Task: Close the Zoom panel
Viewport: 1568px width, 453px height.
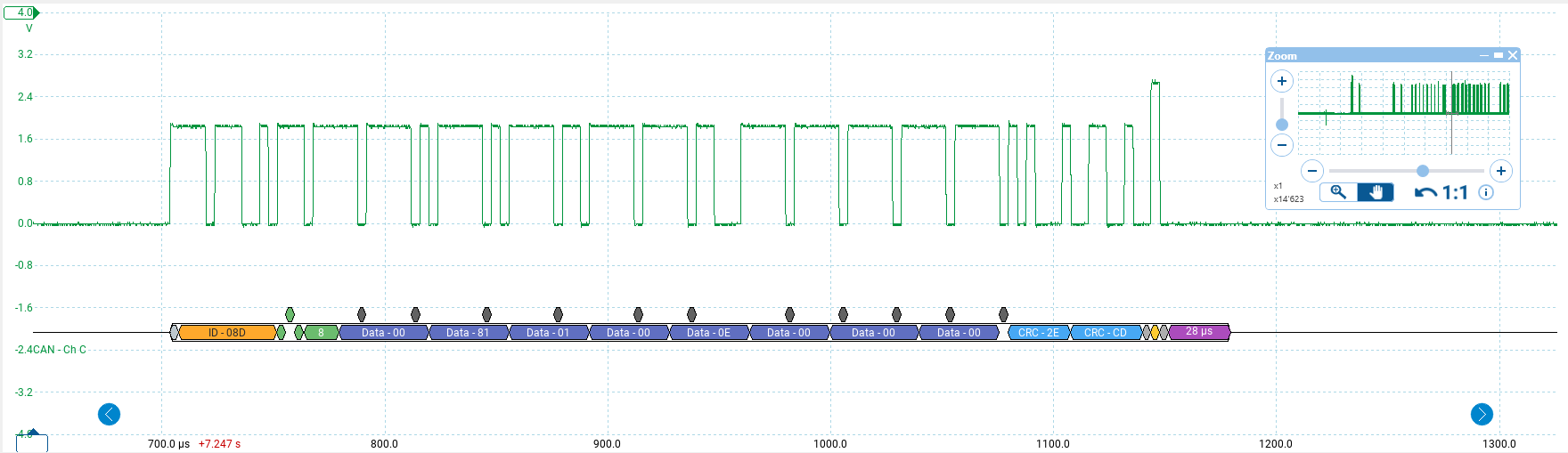Action: [x=1513, y=55]
